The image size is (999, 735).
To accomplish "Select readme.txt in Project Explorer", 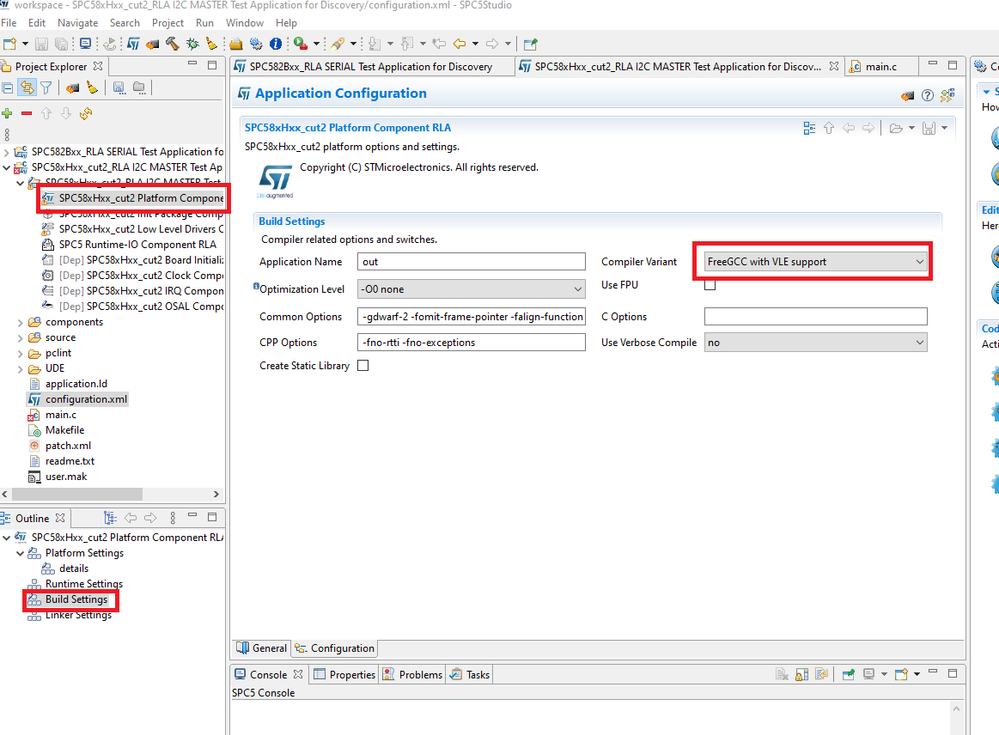I will 69,461.
